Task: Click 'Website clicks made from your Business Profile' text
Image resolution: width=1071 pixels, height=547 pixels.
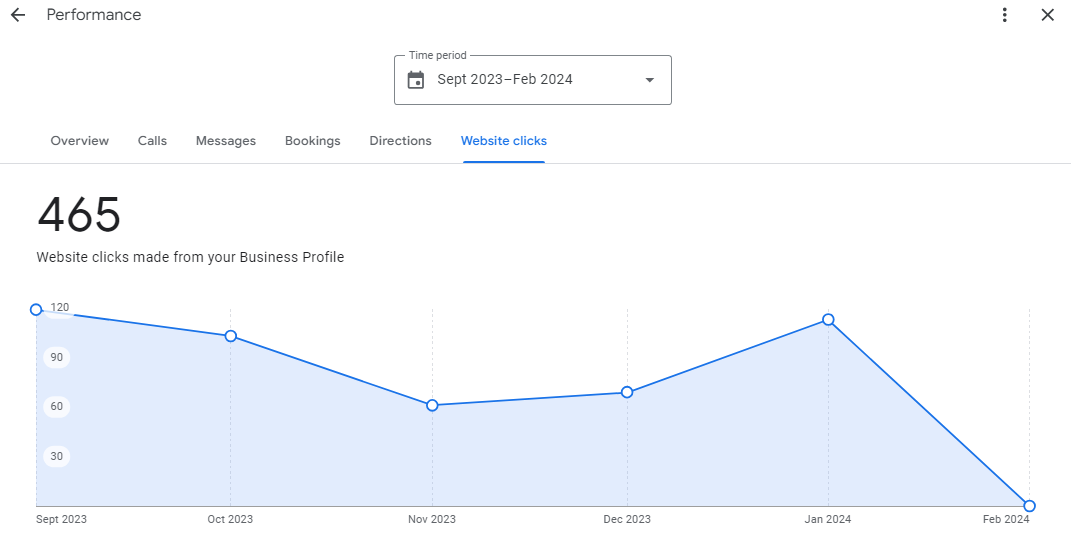Action: tap(190, 257)
